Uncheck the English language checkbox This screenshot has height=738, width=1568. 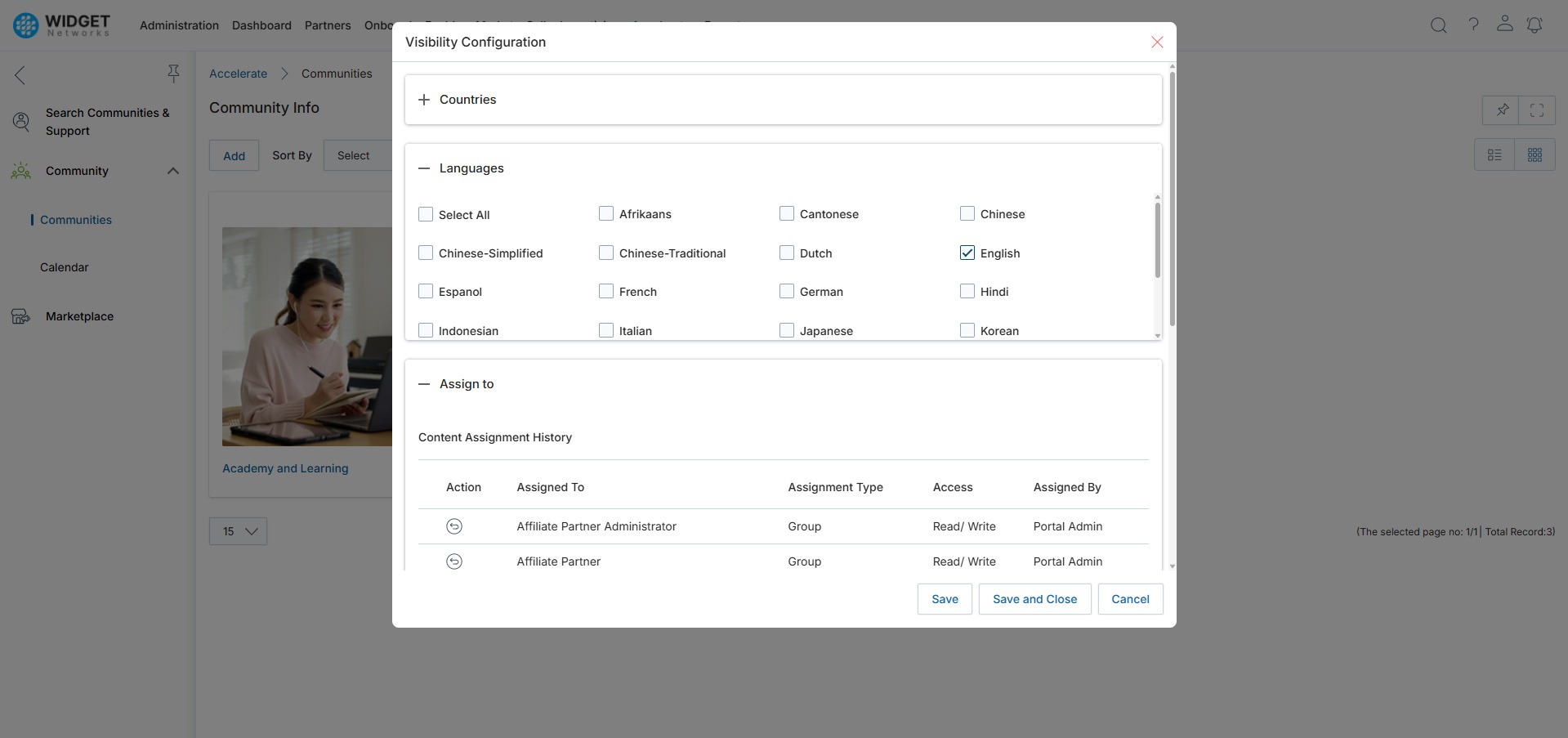(967, 253)
